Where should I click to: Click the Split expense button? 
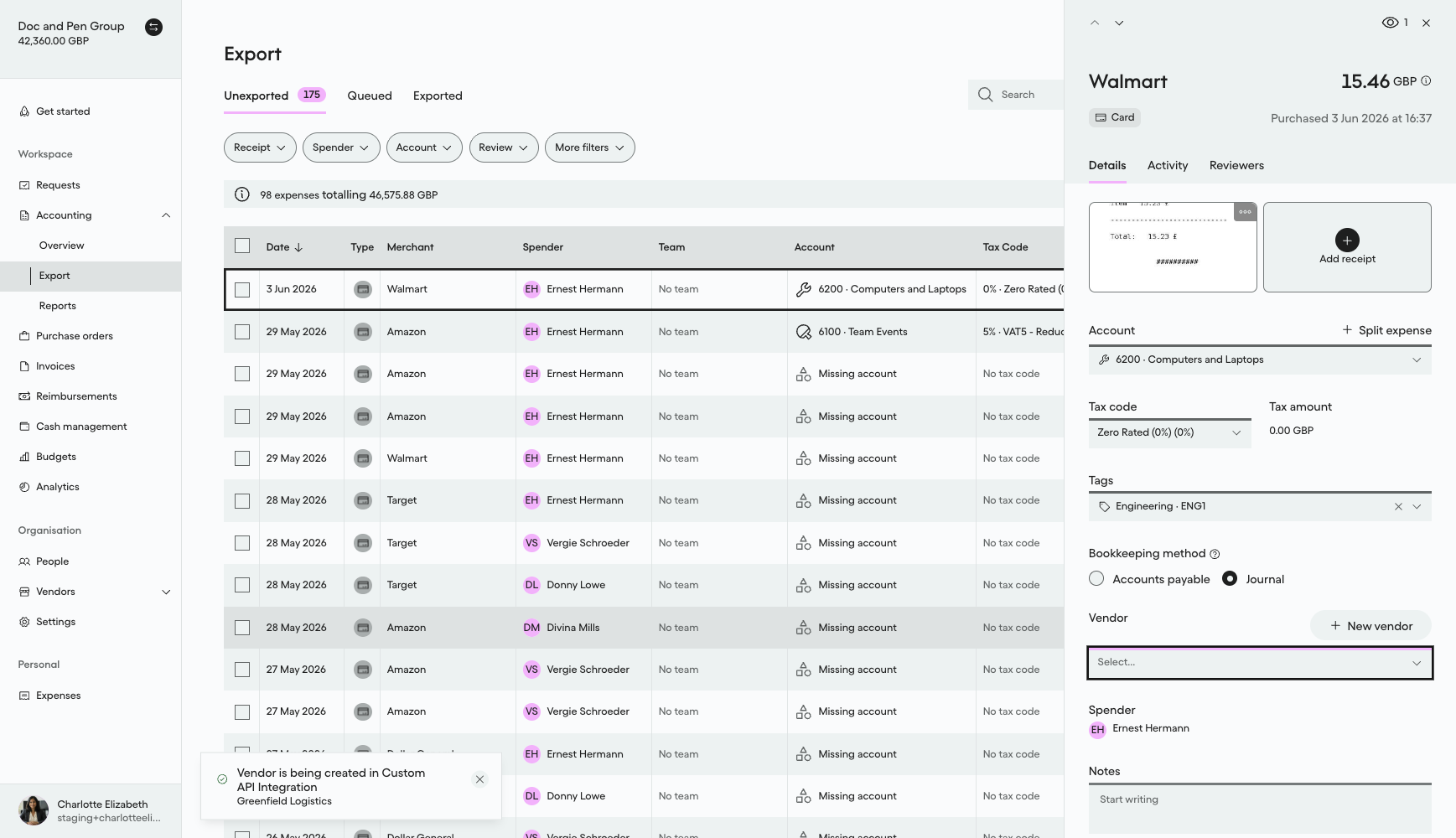pyautogui.click(x=1386, y=330)
